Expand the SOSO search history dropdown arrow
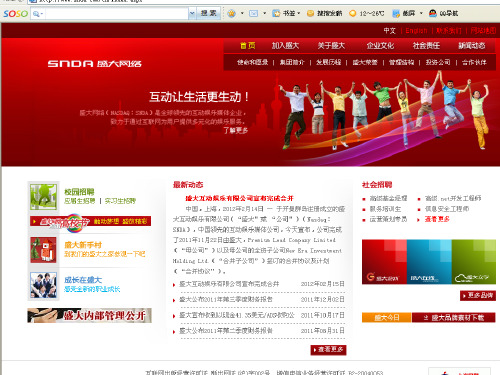The height and width of the screenshot is (375, 500). coord(192,14)
